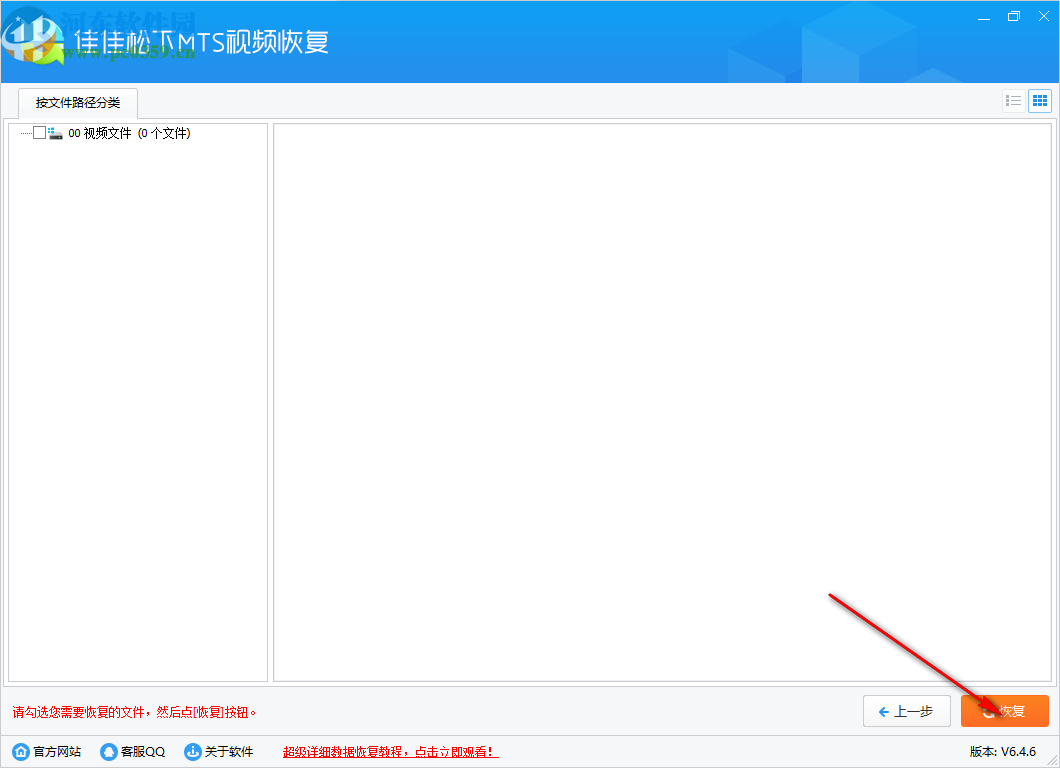
Task: Select the 00 视频文件 tree item
Action: (101, 132)
